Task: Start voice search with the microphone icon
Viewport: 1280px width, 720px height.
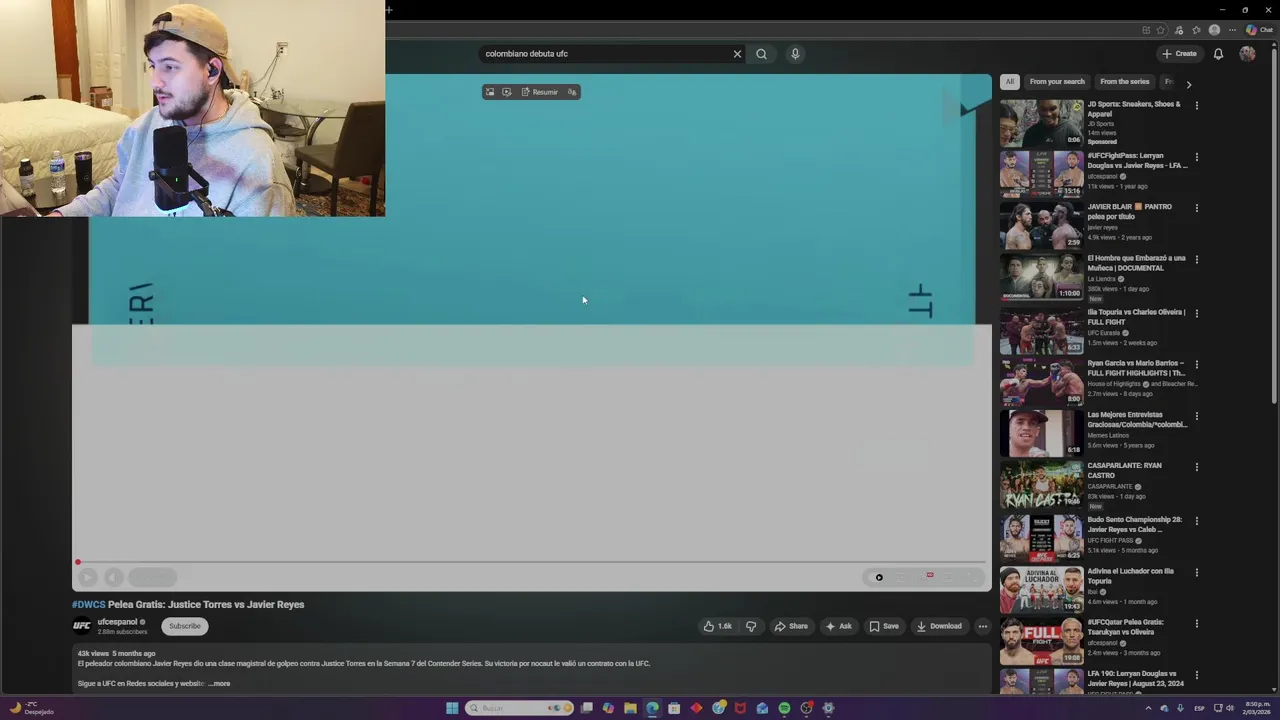Action: tap(795, 54)
